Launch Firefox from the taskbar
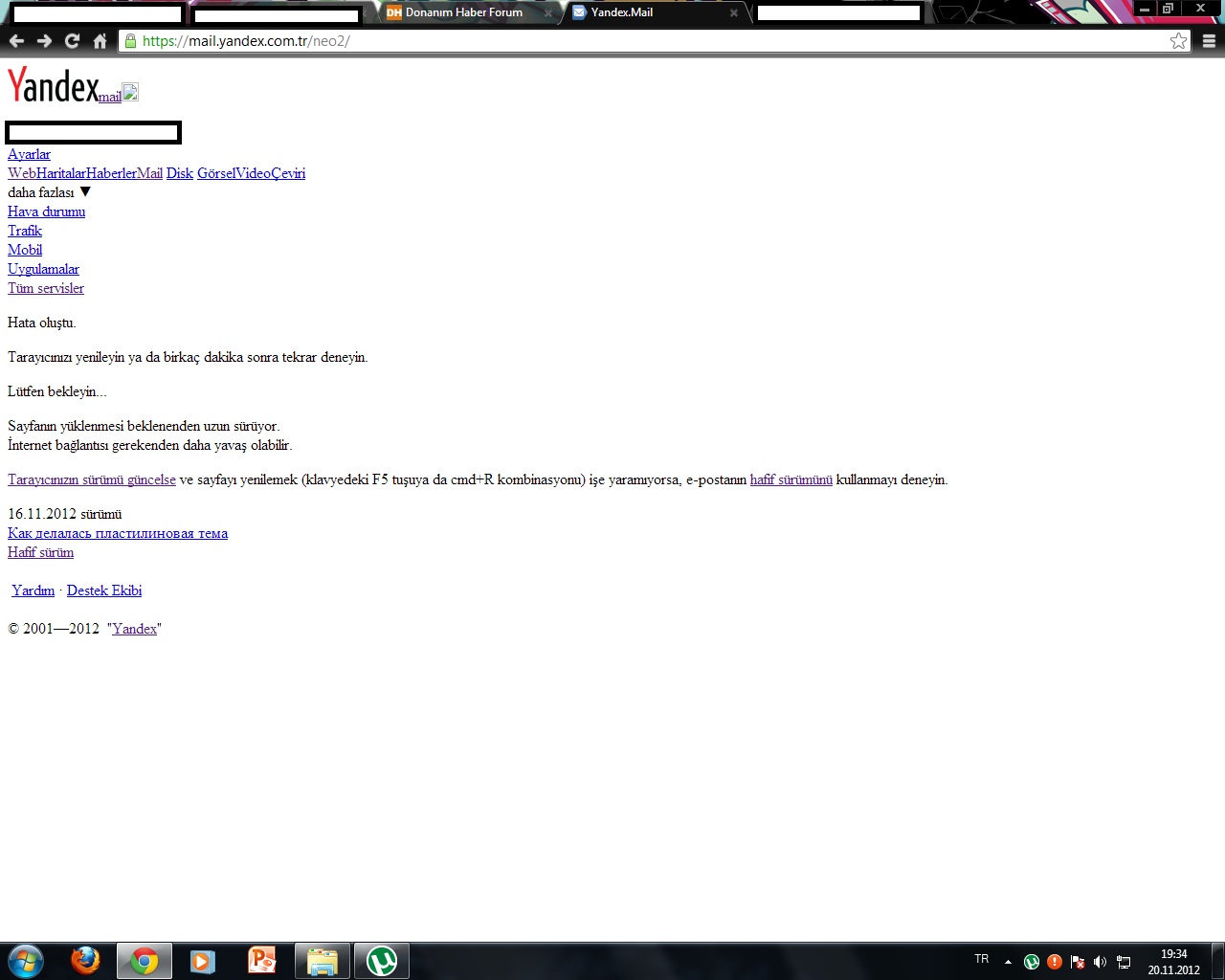Screen dimensions: 1225x980 click(85, 961)
